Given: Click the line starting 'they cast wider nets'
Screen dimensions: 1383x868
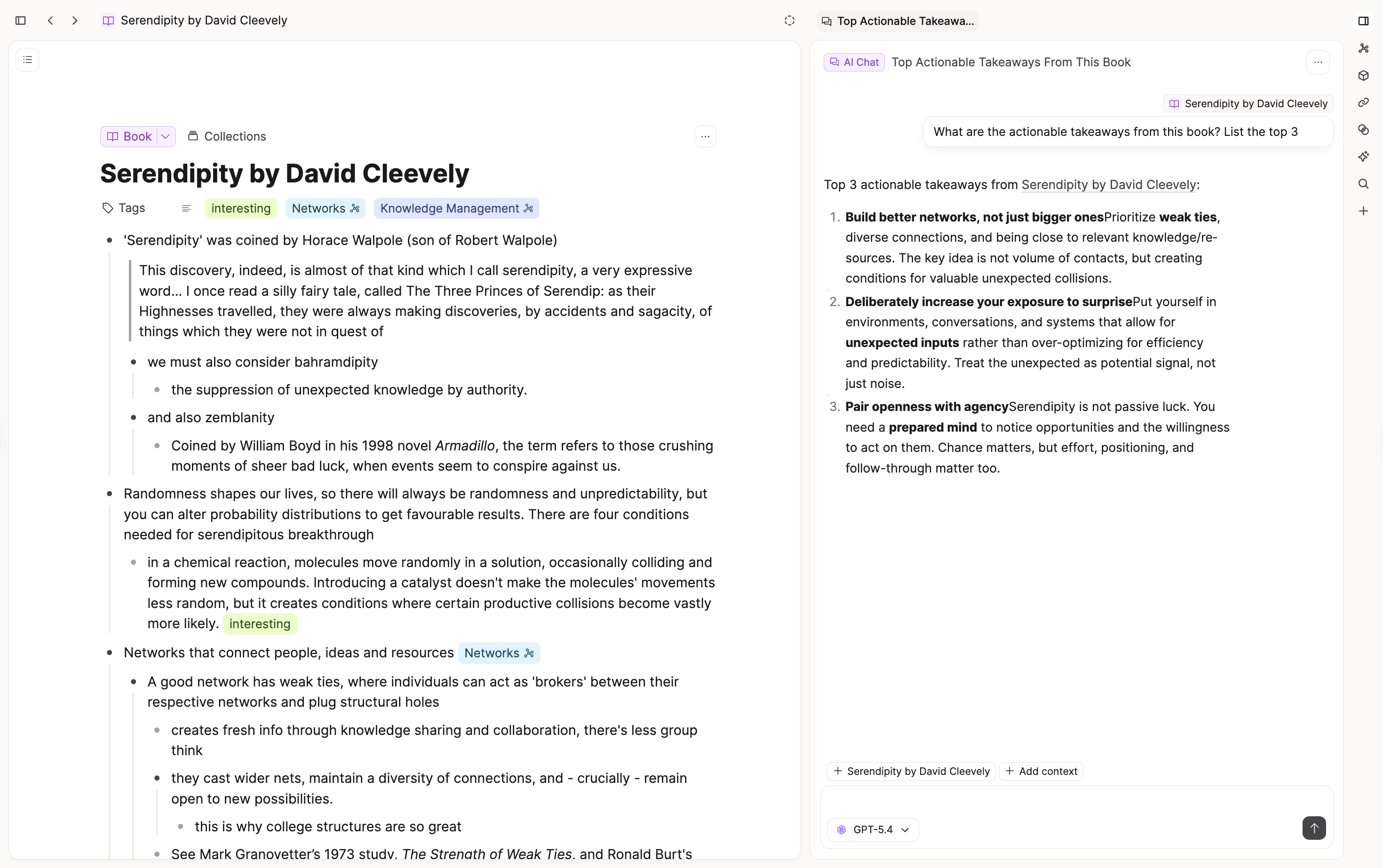Looking at the screenshot, I should (429, 789).
